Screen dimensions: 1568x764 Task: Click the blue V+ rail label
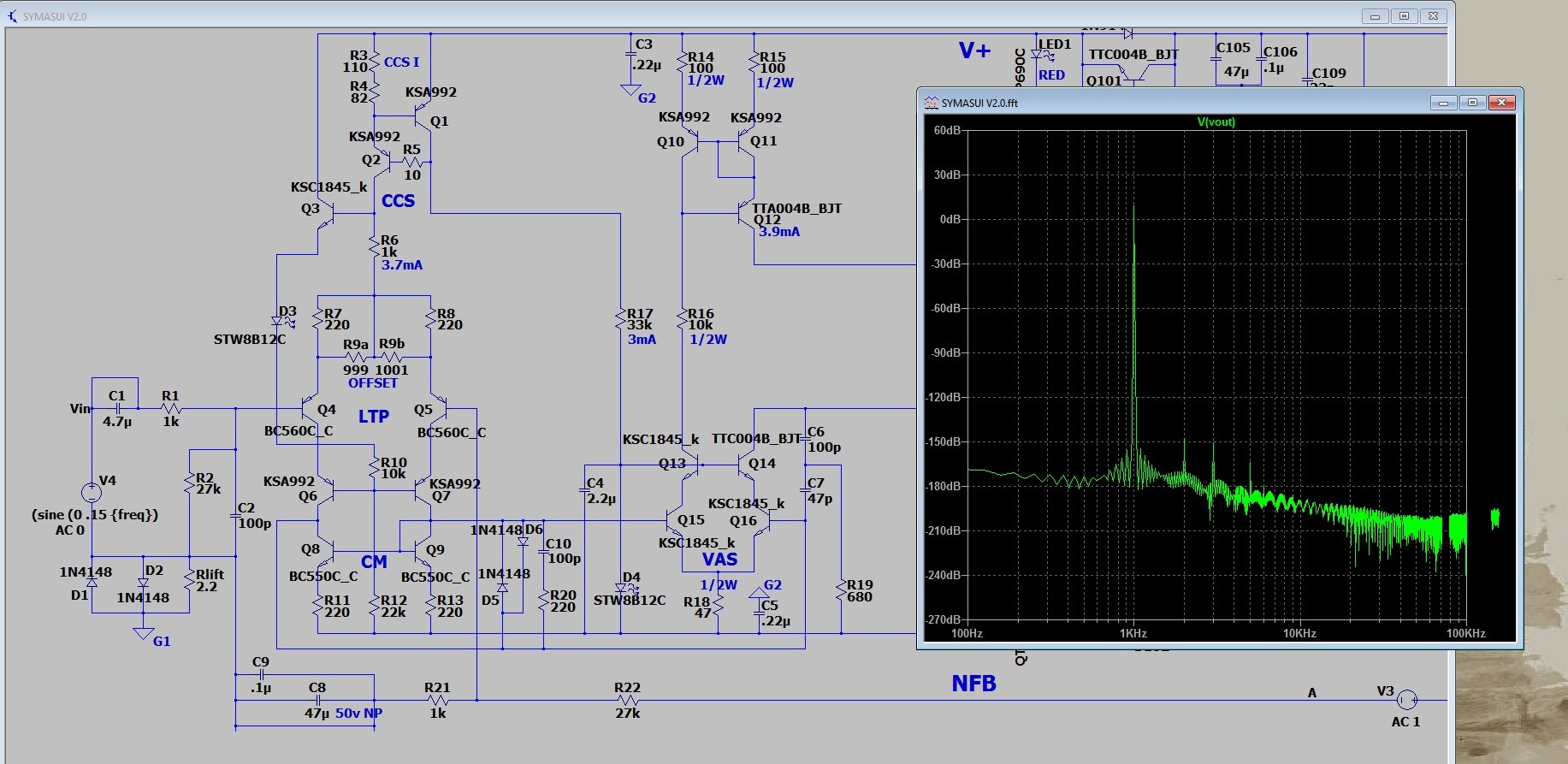coord(974,51)
